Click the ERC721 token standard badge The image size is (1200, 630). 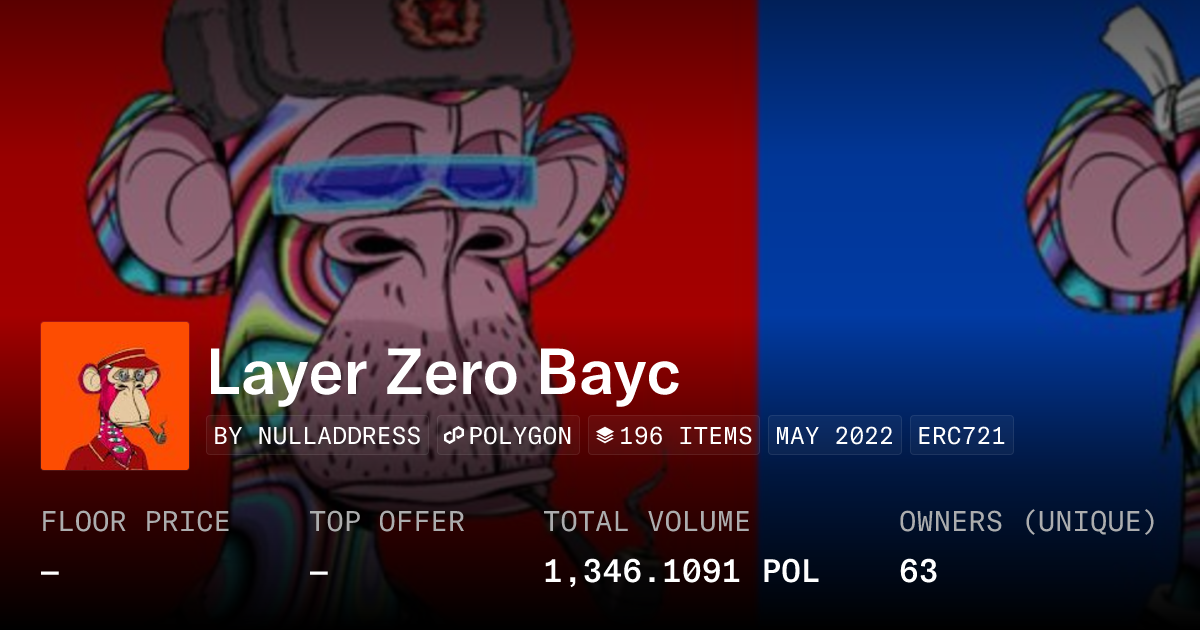pos(961,436)
